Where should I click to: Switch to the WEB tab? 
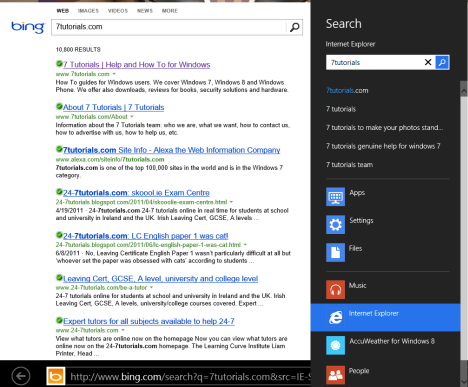63,11
